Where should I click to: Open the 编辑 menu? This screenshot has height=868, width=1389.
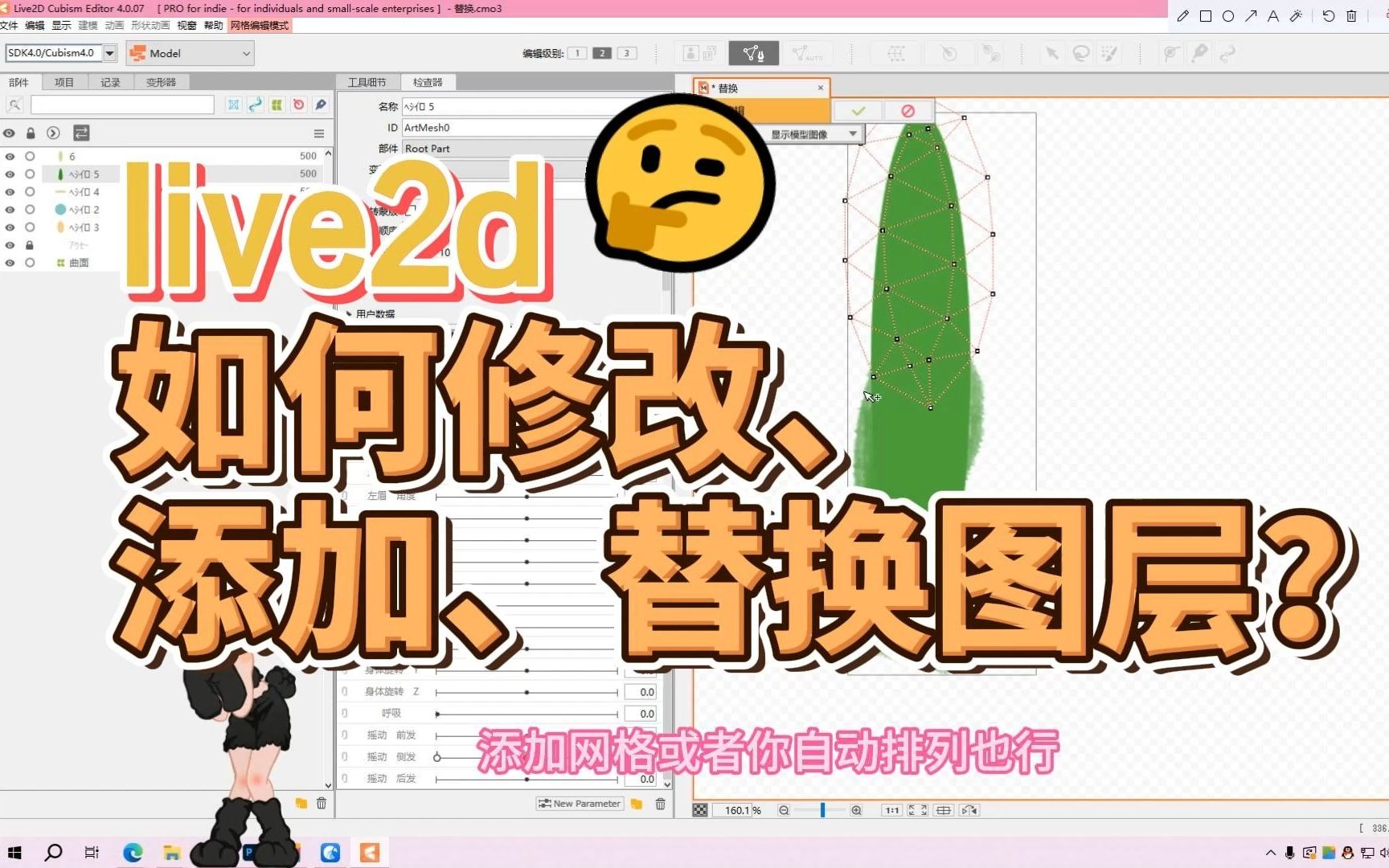(35, 26)
